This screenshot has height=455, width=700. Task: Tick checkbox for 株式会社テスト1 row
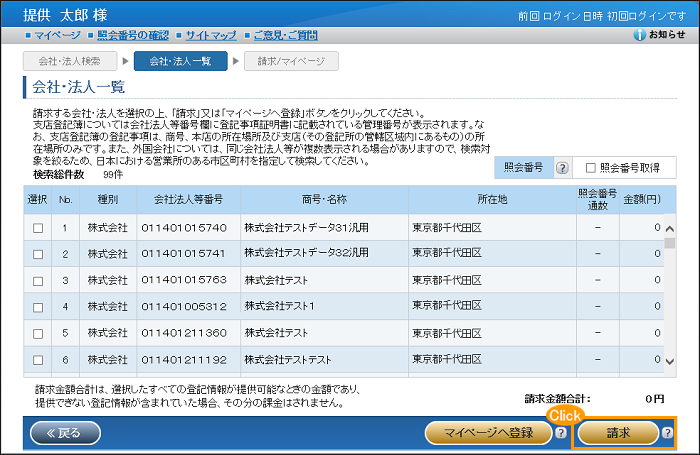(x=38, y=307)
